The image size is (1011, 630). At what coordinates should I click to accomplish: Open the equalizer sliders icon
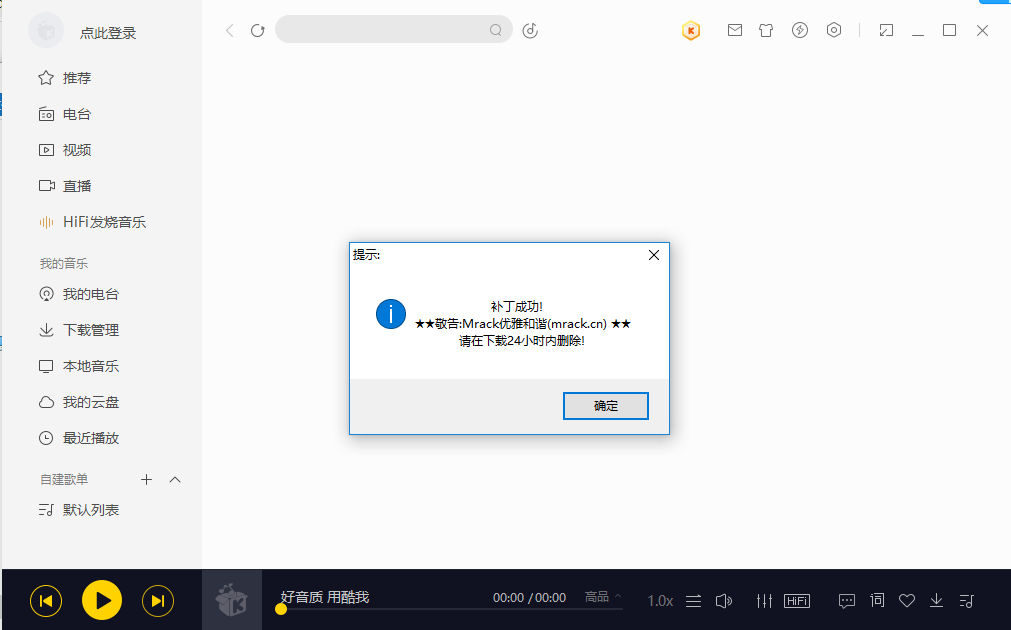pyautogui.click(x=764, y=601)
